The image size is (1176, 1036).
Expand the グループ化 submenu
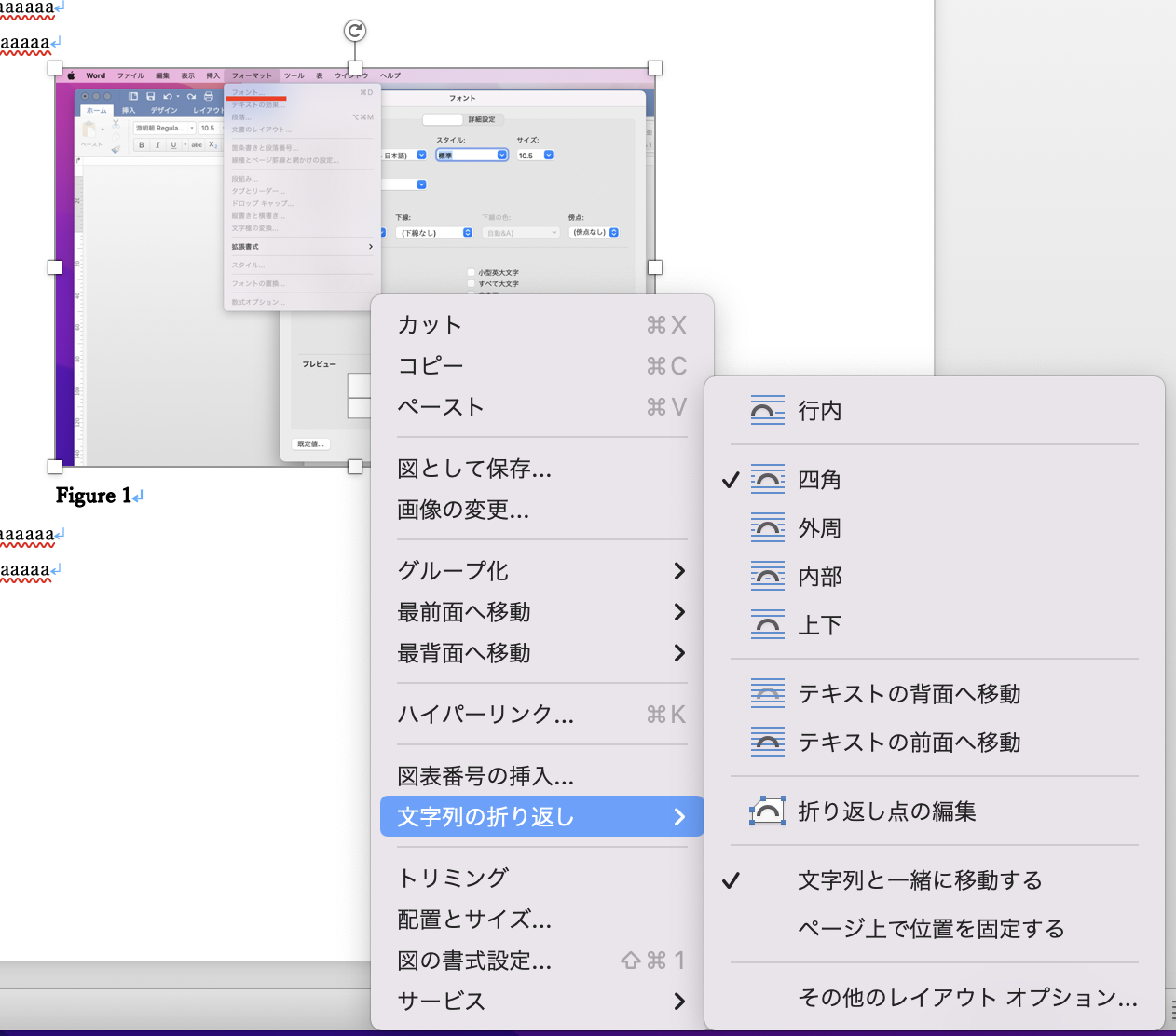click(x=542, y=571)
